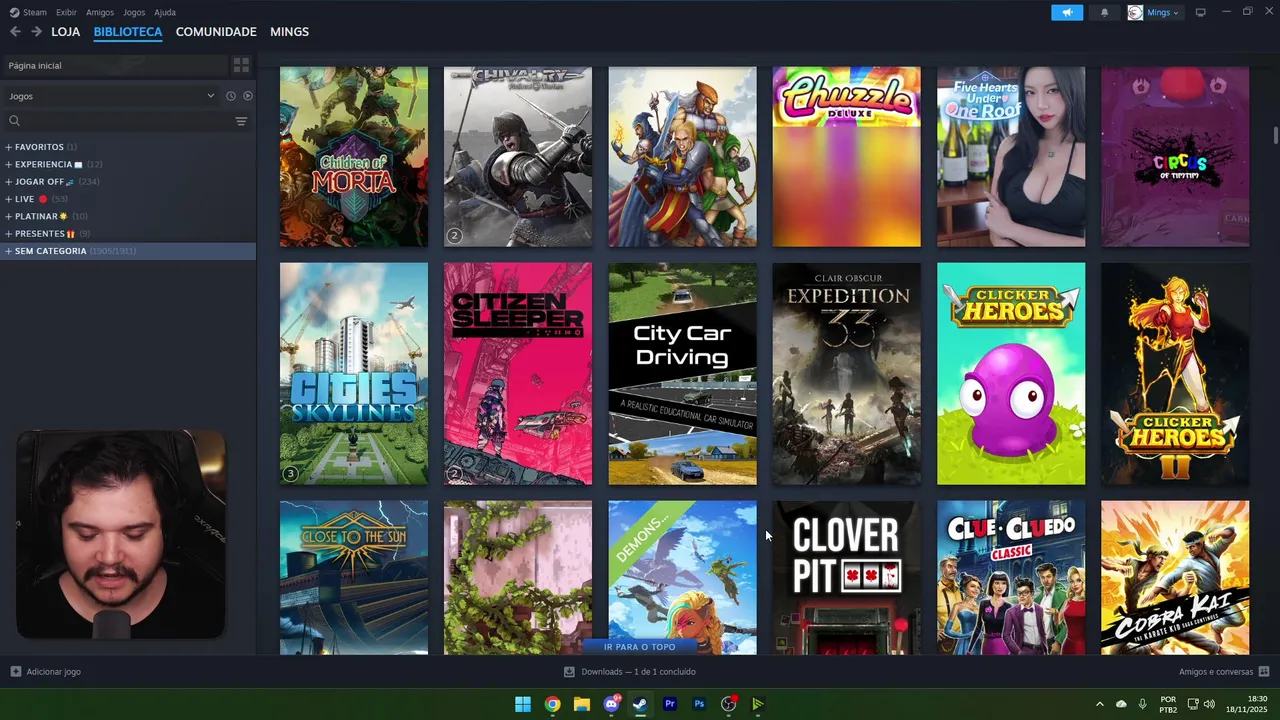1280x720 pixels.
Task: Open Close to the Sun cover
Action: (x=354, y=578)
